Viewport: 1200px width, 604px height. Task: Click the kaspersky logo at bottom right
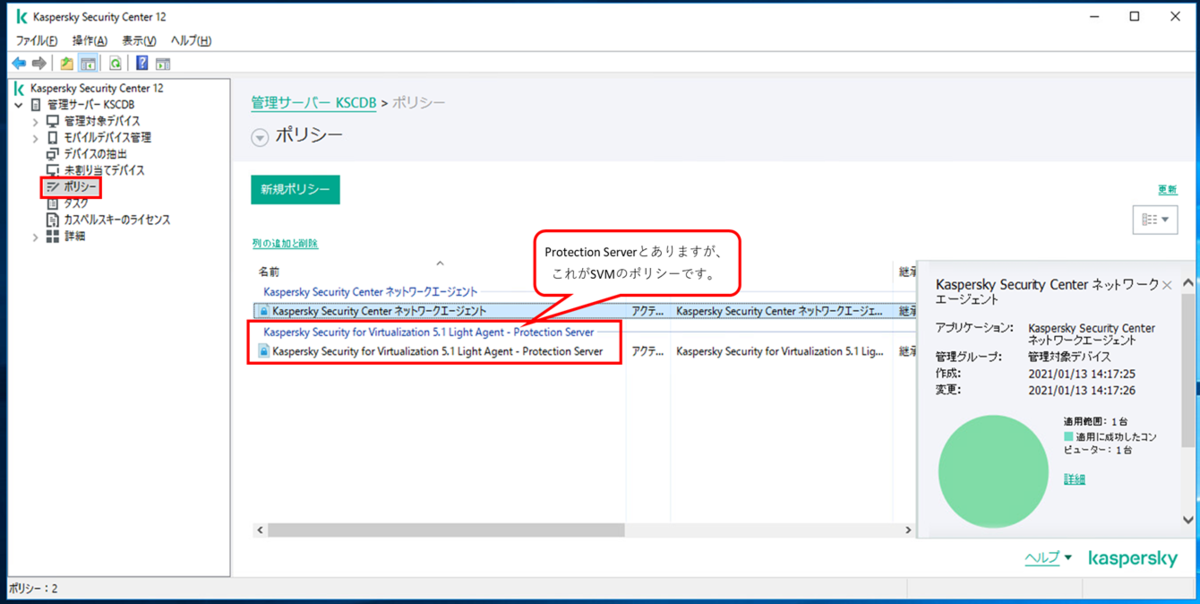click(1132, 559)
